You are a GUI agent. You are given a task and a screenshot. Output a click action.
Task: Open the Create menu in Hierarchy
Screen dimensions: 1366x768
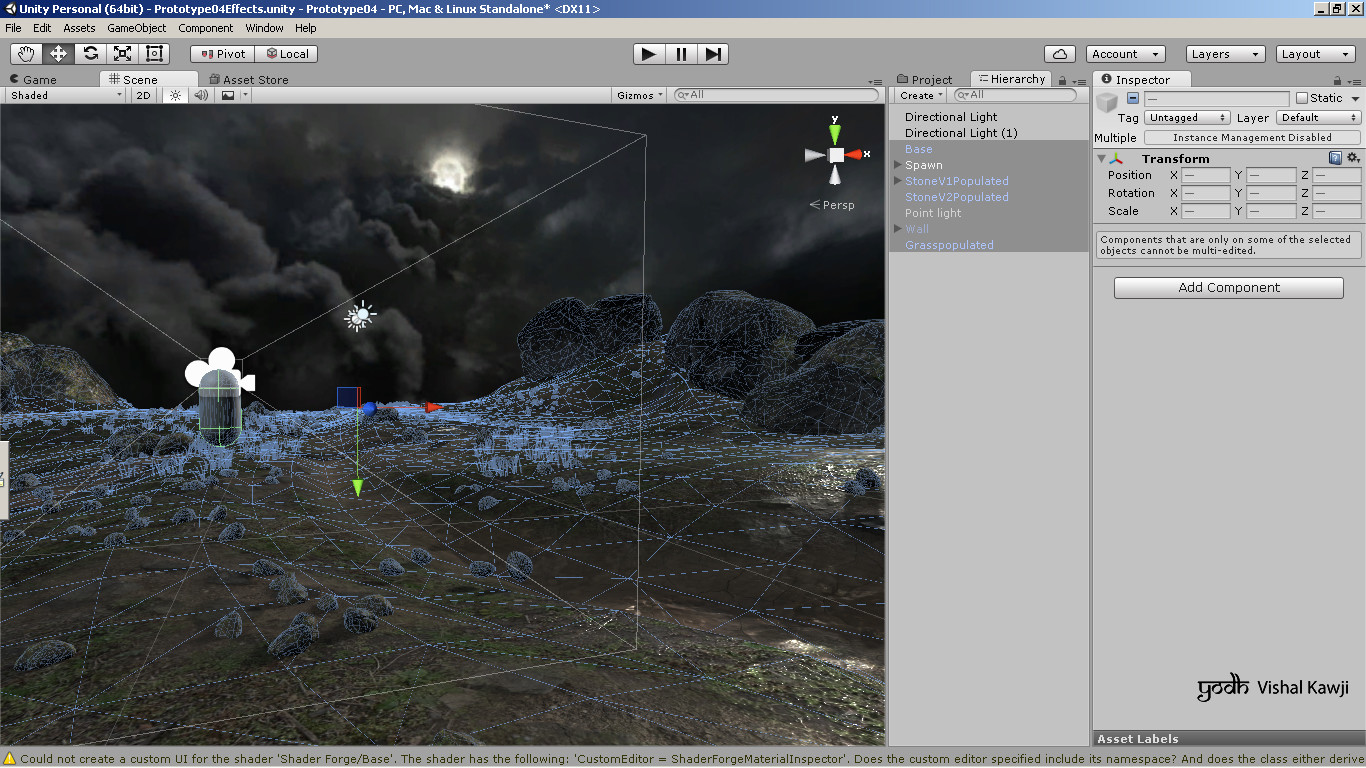(x=920, y=95)
